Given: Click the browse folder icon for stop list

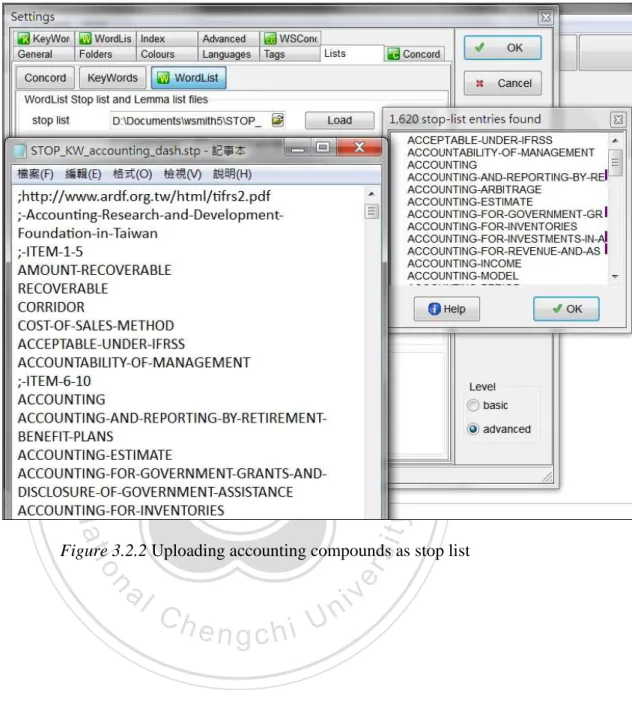Looking at the screenshot, I should coord(278,120).
